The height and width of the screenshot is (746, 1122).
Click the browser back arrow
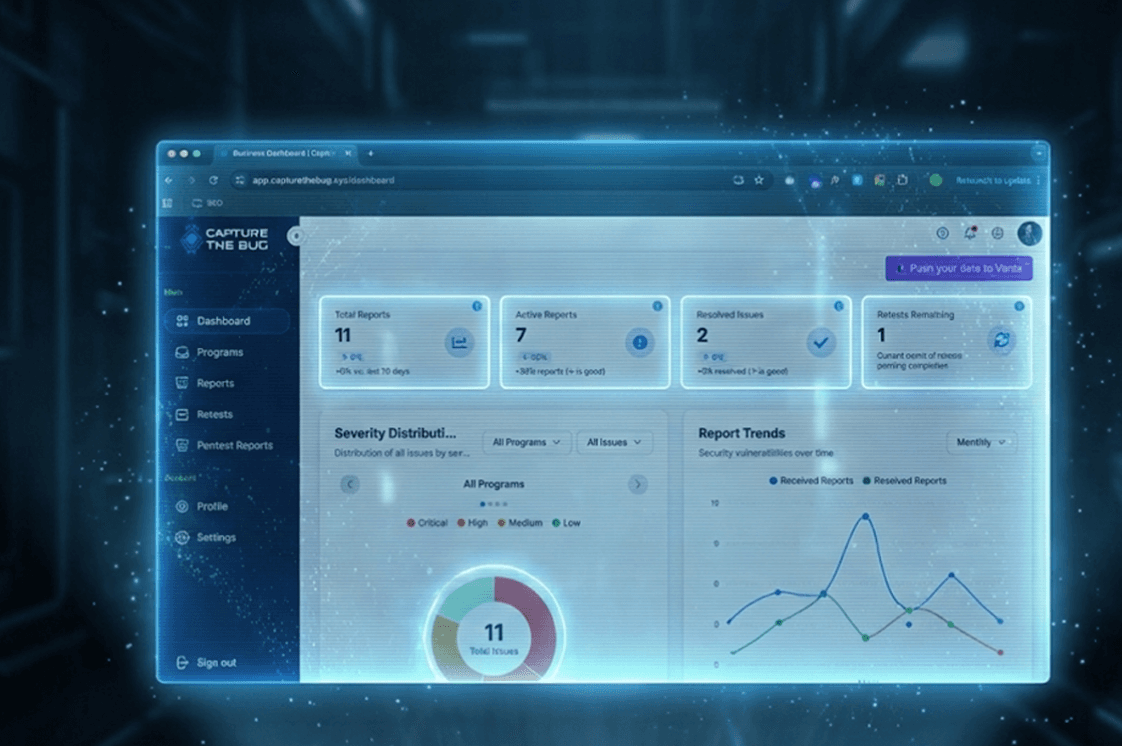pos(169,180)
